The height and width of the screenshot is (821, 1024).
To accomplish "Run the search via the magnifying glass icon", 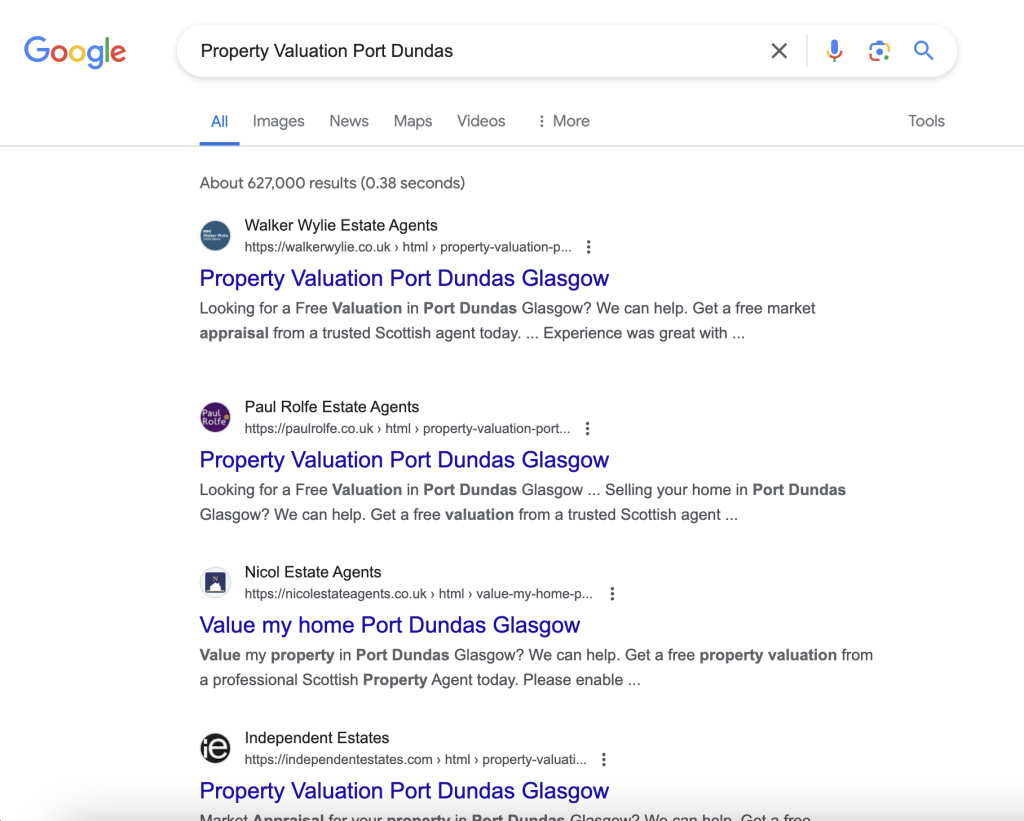I will [x=923, y=50].
